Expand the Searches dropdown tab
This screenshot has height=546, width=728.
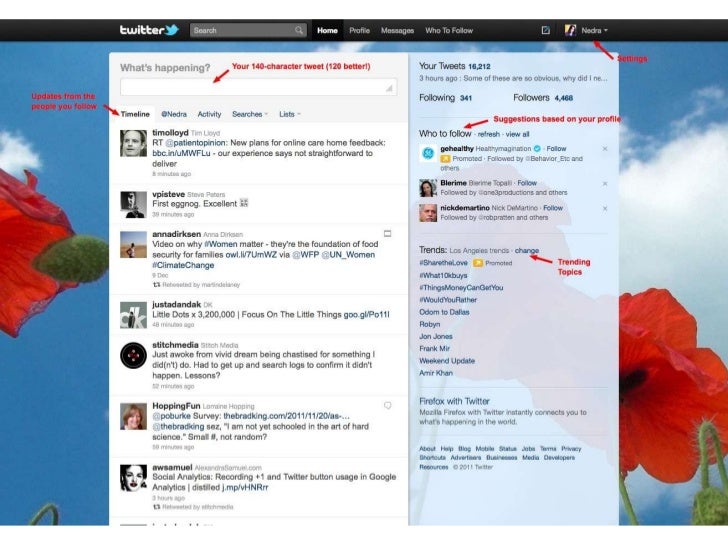(x=250, y=114)
